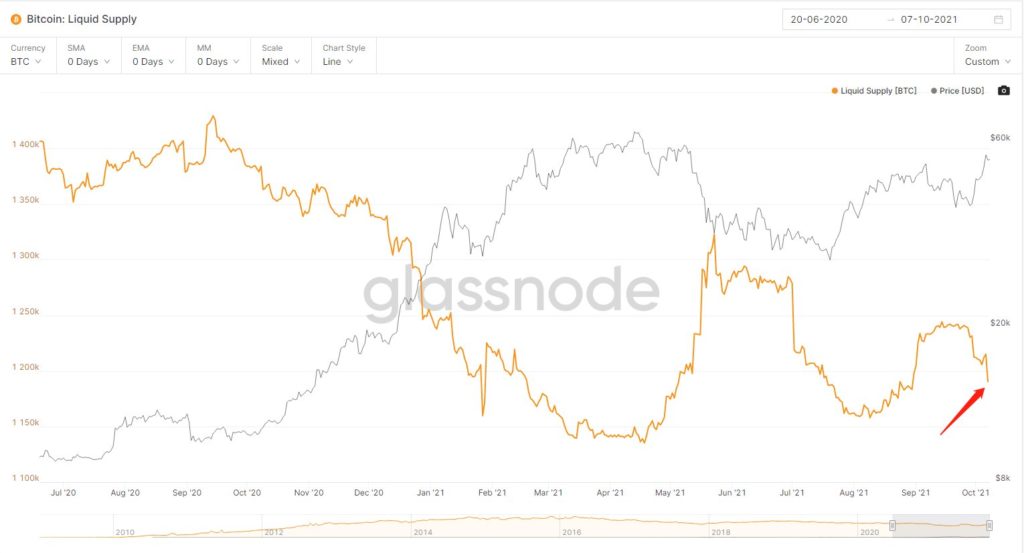1024x553 pixels.
Task: Toggle Liquid Supply [BTC] series visibility
Action: click(872, 91)
